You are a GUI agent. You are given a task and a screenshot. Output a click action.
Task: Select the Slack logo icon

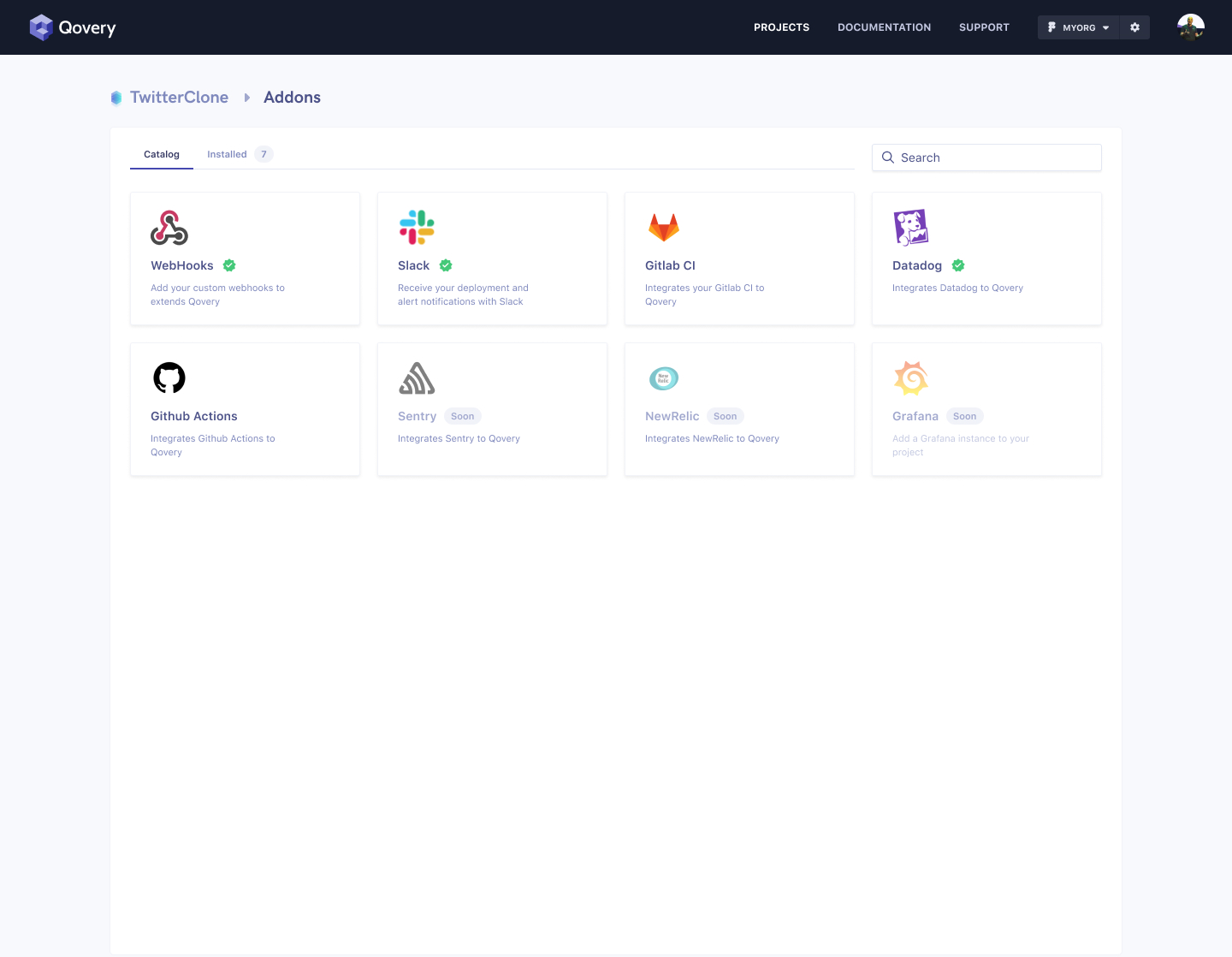point(417,227)
